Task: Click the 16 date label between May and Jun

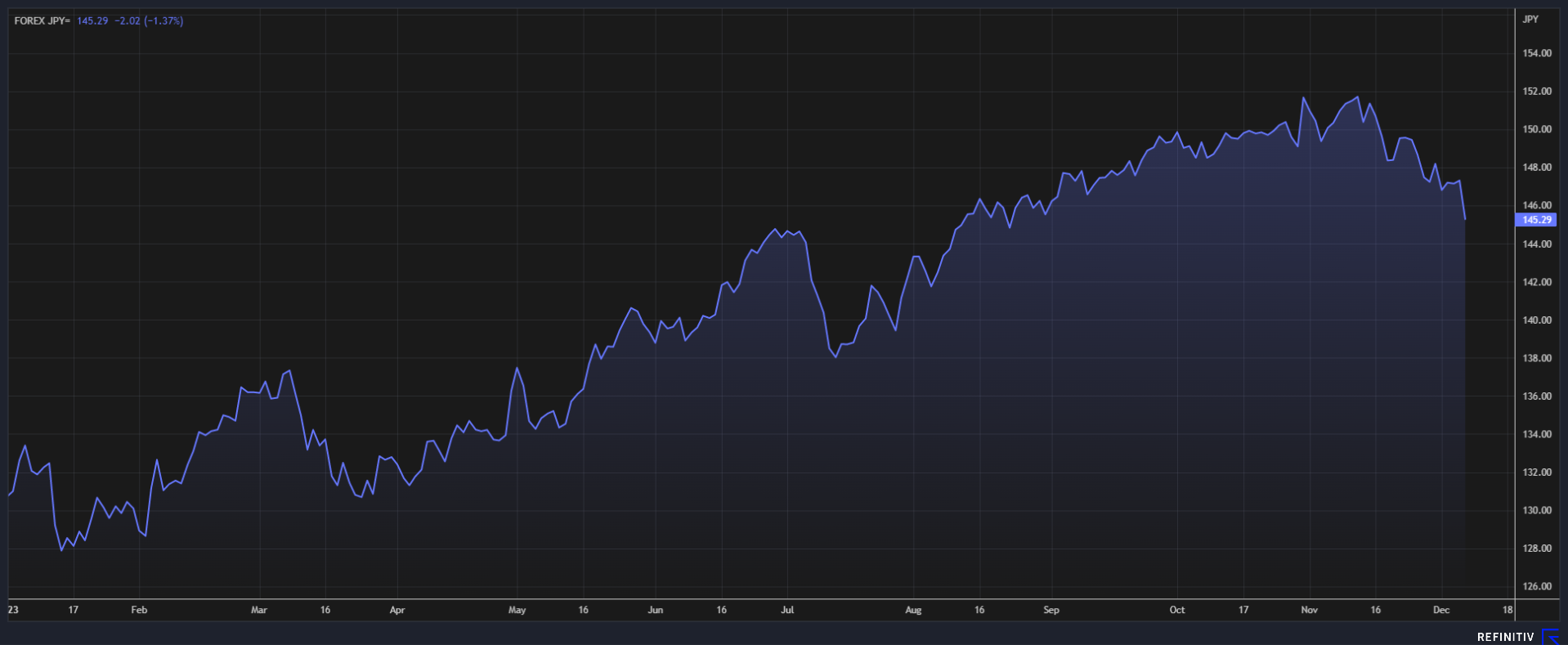Action: coord(583,610)
